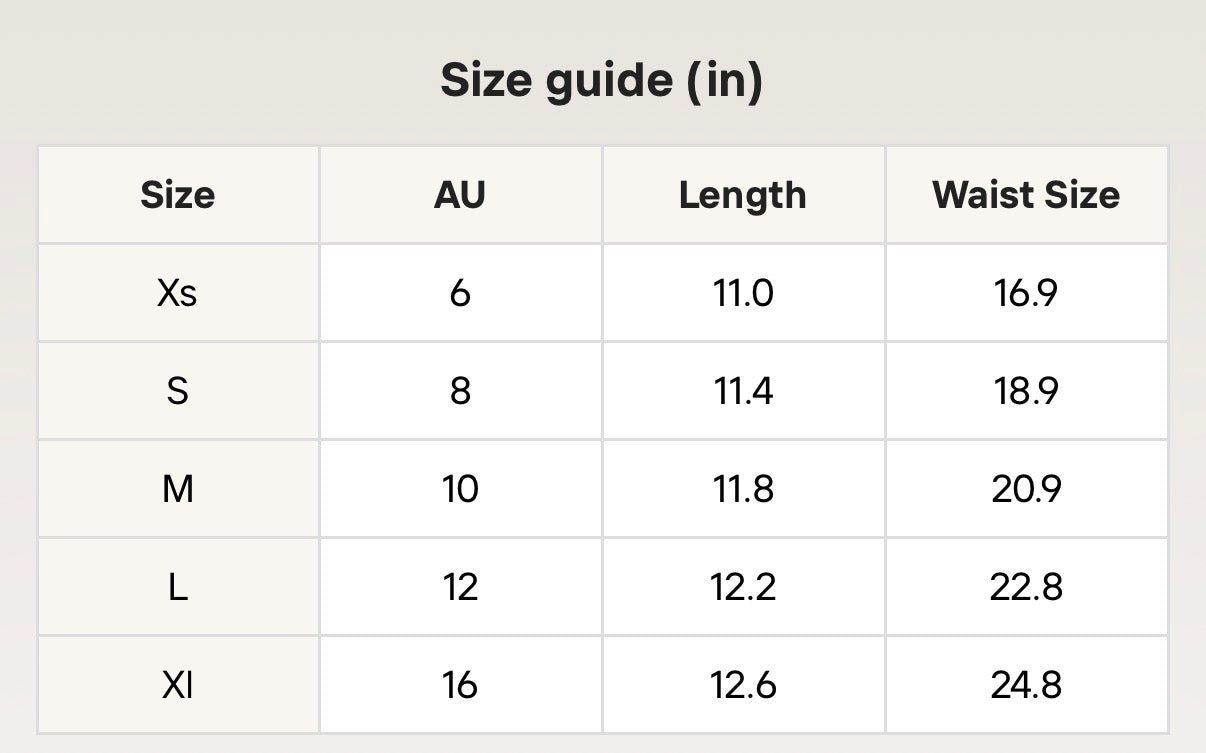Screen dimensions: 1206x753
Task: Choose the M size row label
Action: pyautogui.click(x=178, y=489)
